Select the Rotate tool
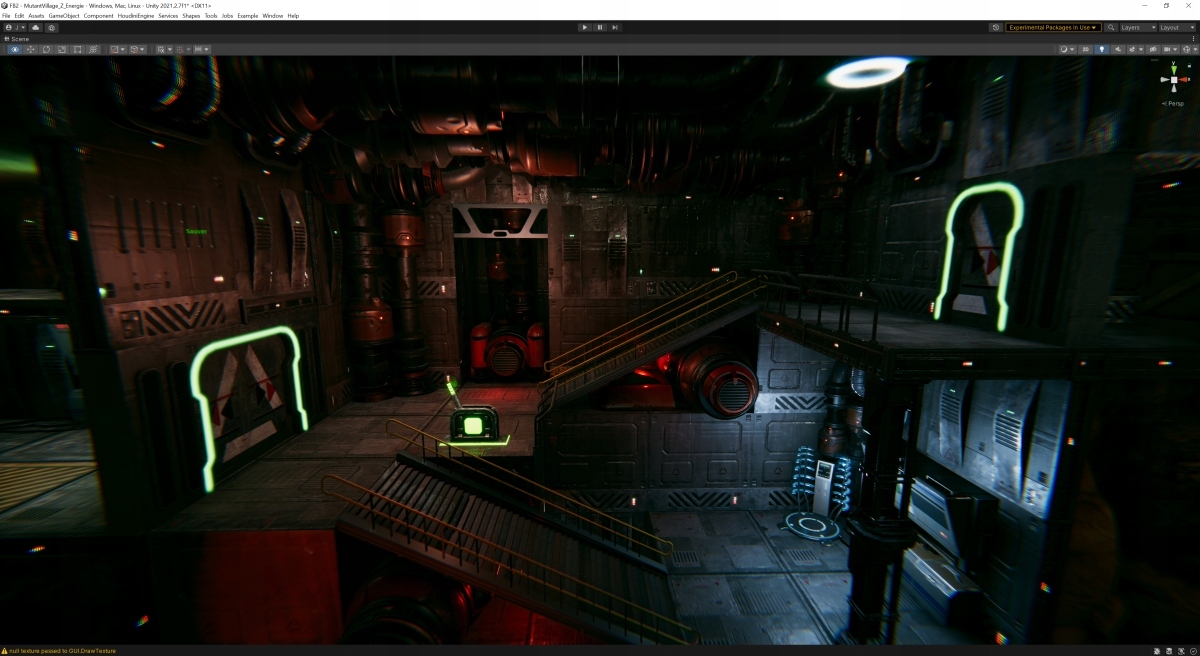Screen dimensions: 1200x656 click(46, 49)
